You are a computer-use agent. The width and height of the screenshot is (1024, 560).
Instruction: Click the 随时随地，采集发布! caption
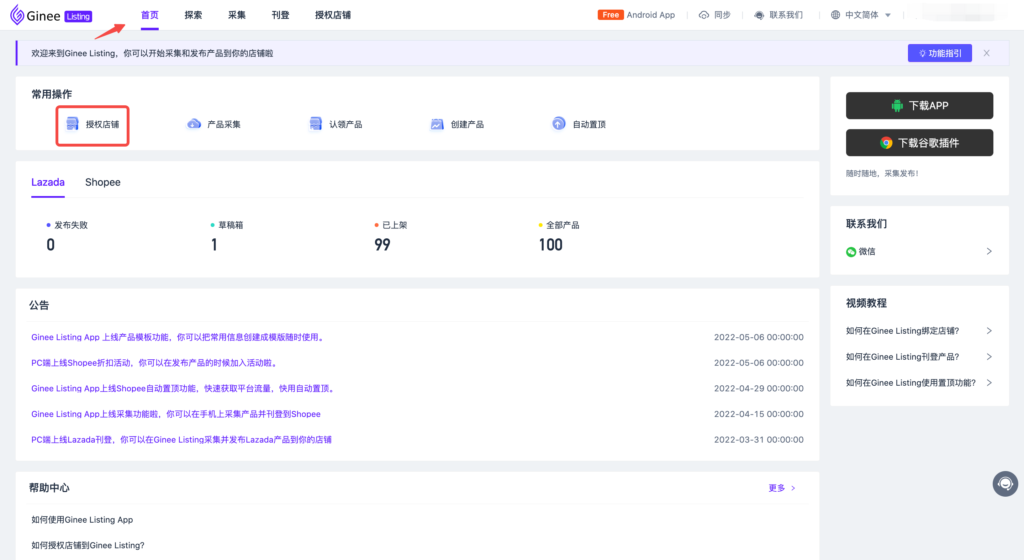[882, 174]
